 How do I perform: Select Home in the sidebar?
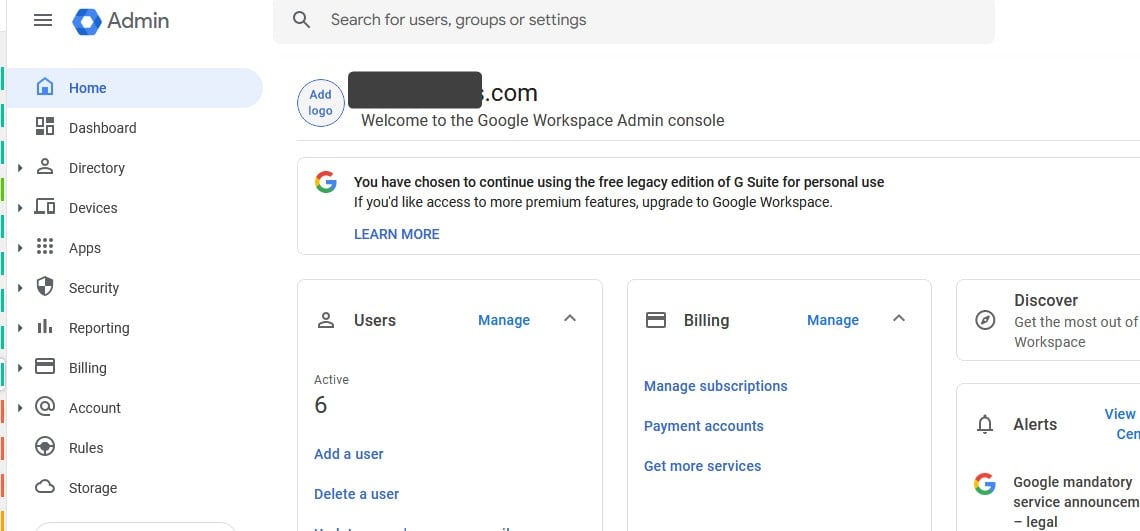87,88
